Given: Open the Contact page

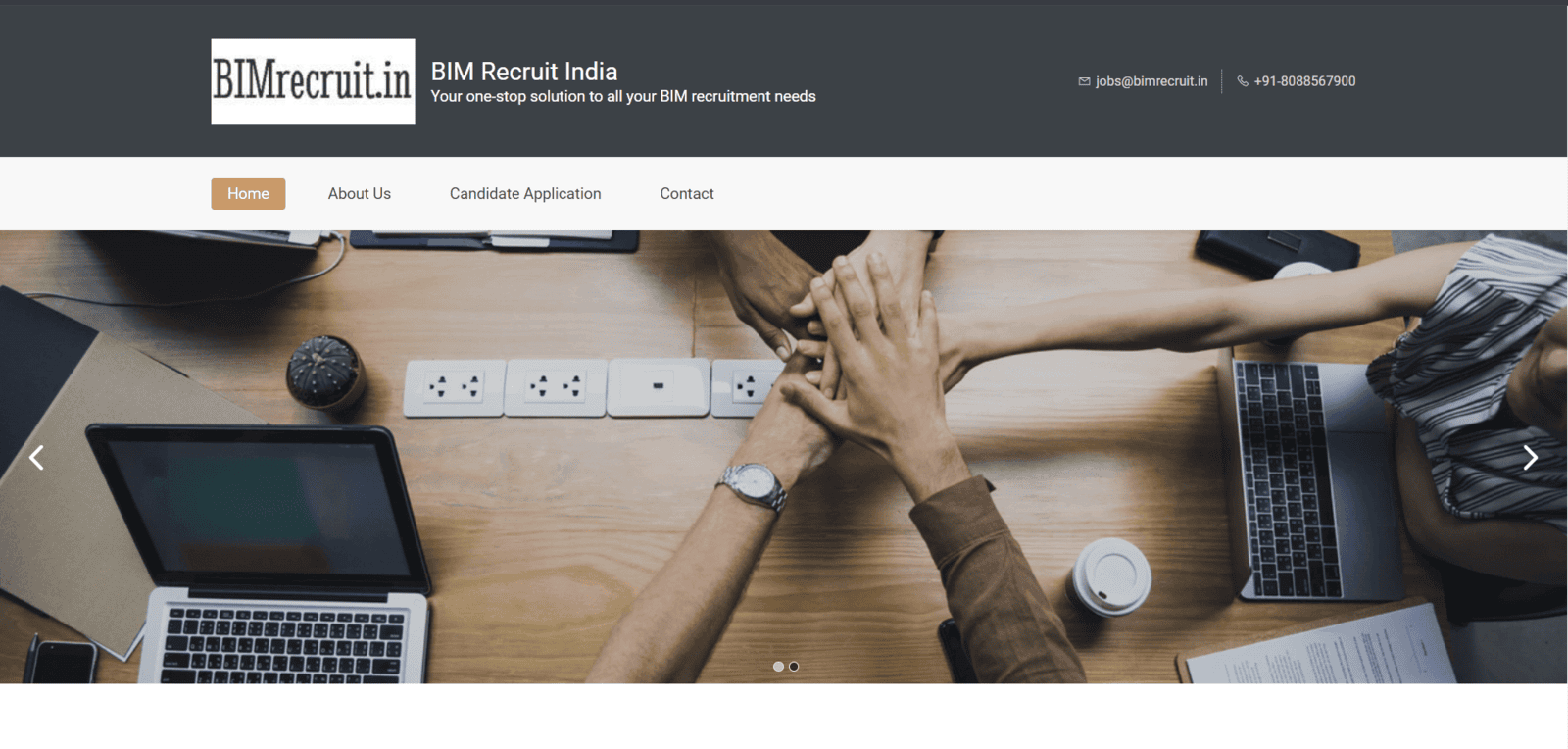Looking at the screenshot, I should pos(687,194).
